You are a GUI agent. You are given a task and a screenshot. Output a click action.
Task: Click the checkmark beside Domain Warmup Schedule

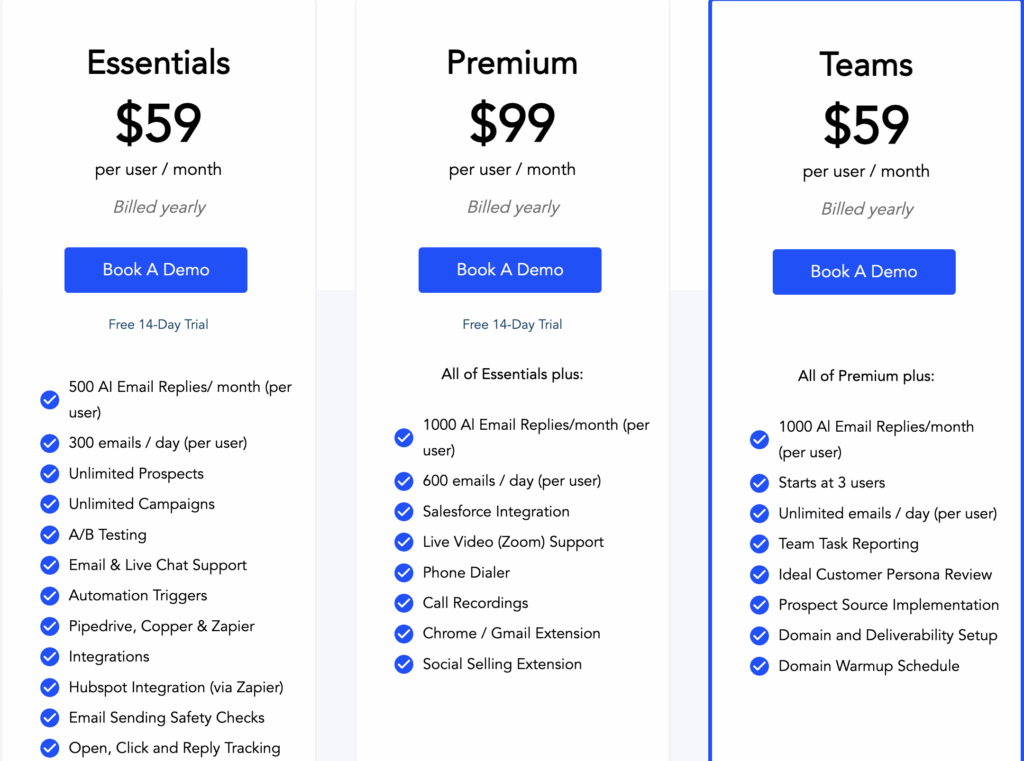pyautogui.click(x=759, y=666)
